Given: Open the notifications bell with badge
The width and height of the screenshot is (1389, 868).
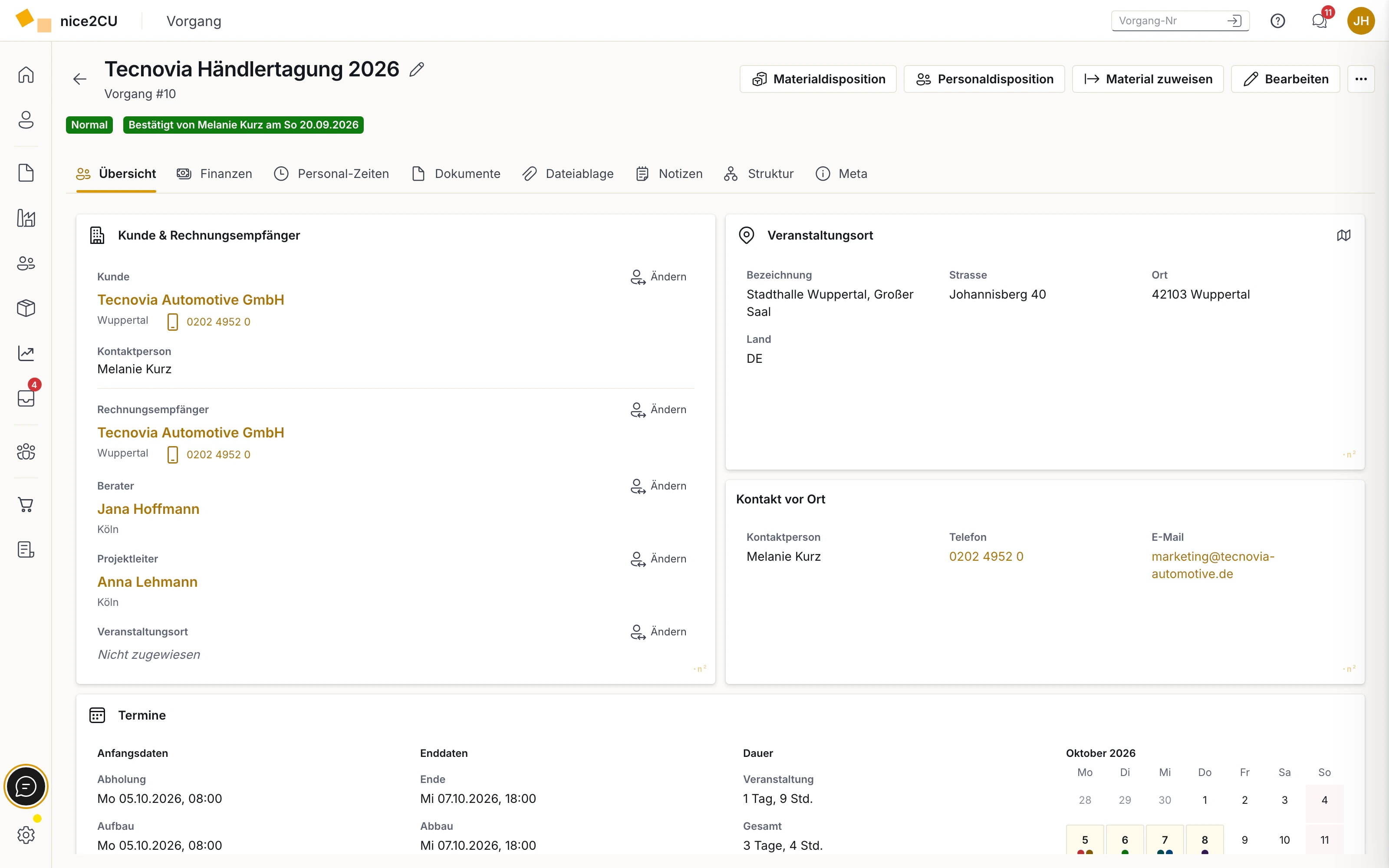Looking at the screenshot, I should coord(1320,21).
